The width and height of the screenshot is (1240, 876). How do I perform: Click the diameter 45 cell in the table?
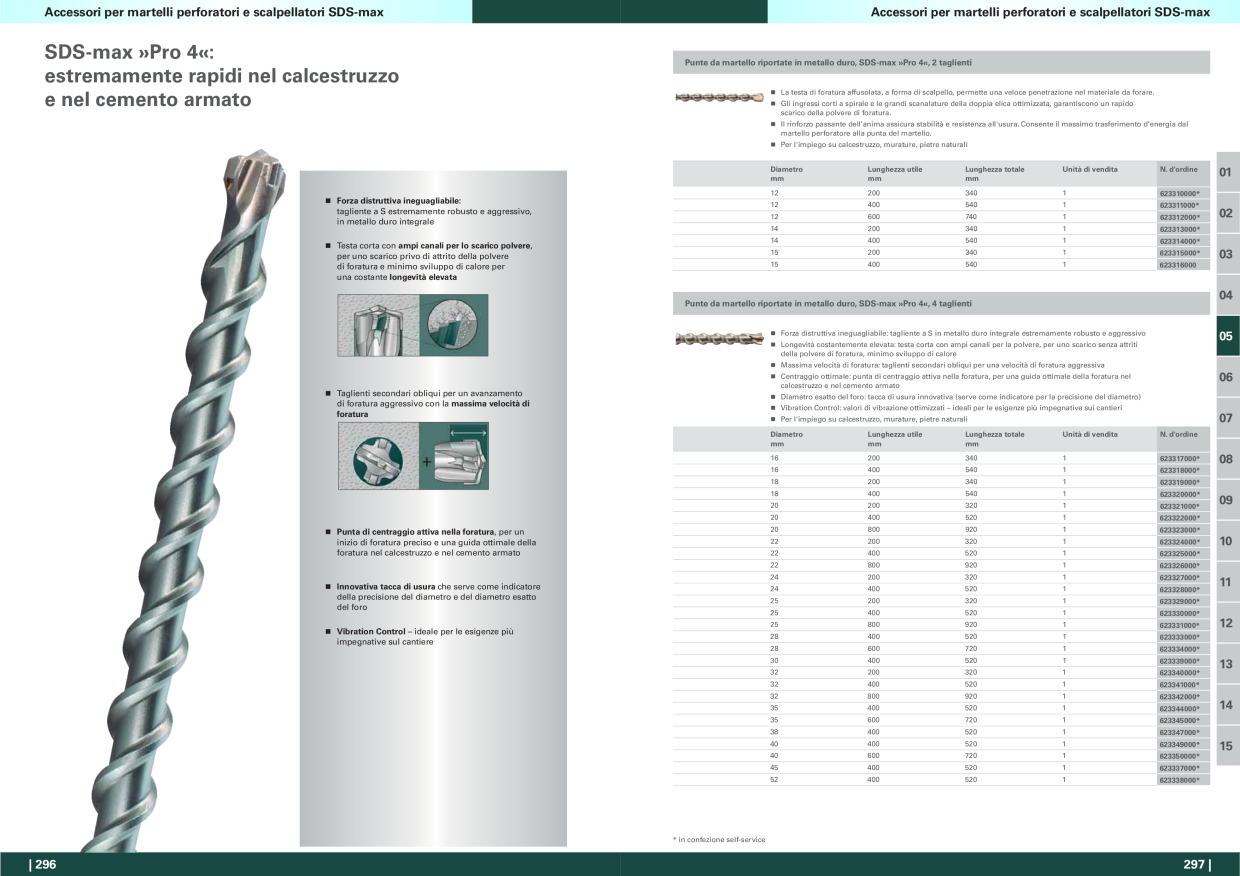[774, 767]
